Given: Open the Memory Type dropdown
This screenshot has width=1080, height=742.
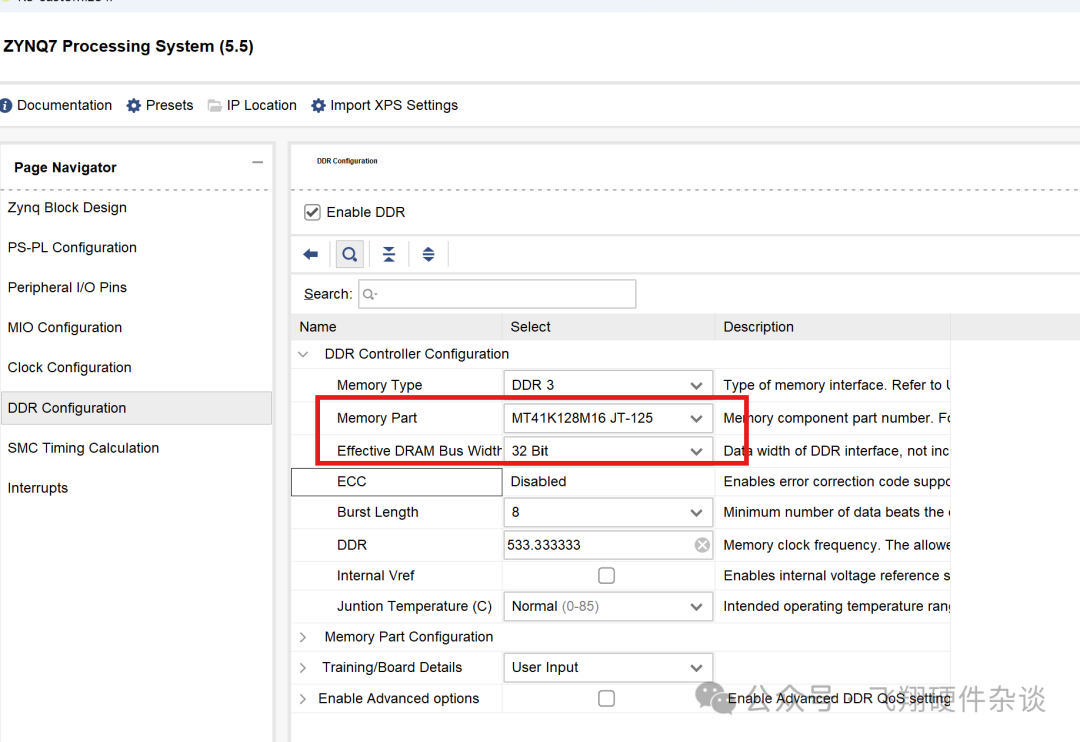Looking at the screenshot, I should (x=608, y=385).
